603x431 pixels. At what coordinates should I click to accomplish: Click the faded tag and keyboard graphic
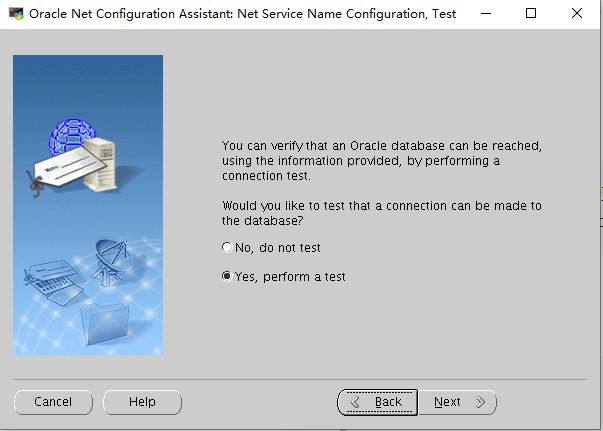click(53, 283)
